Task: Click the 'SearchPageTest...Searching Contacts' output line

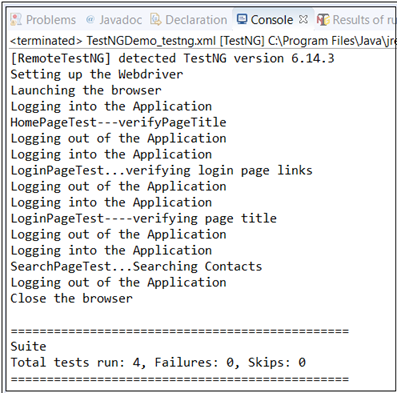Action: [x=136, y=266]
